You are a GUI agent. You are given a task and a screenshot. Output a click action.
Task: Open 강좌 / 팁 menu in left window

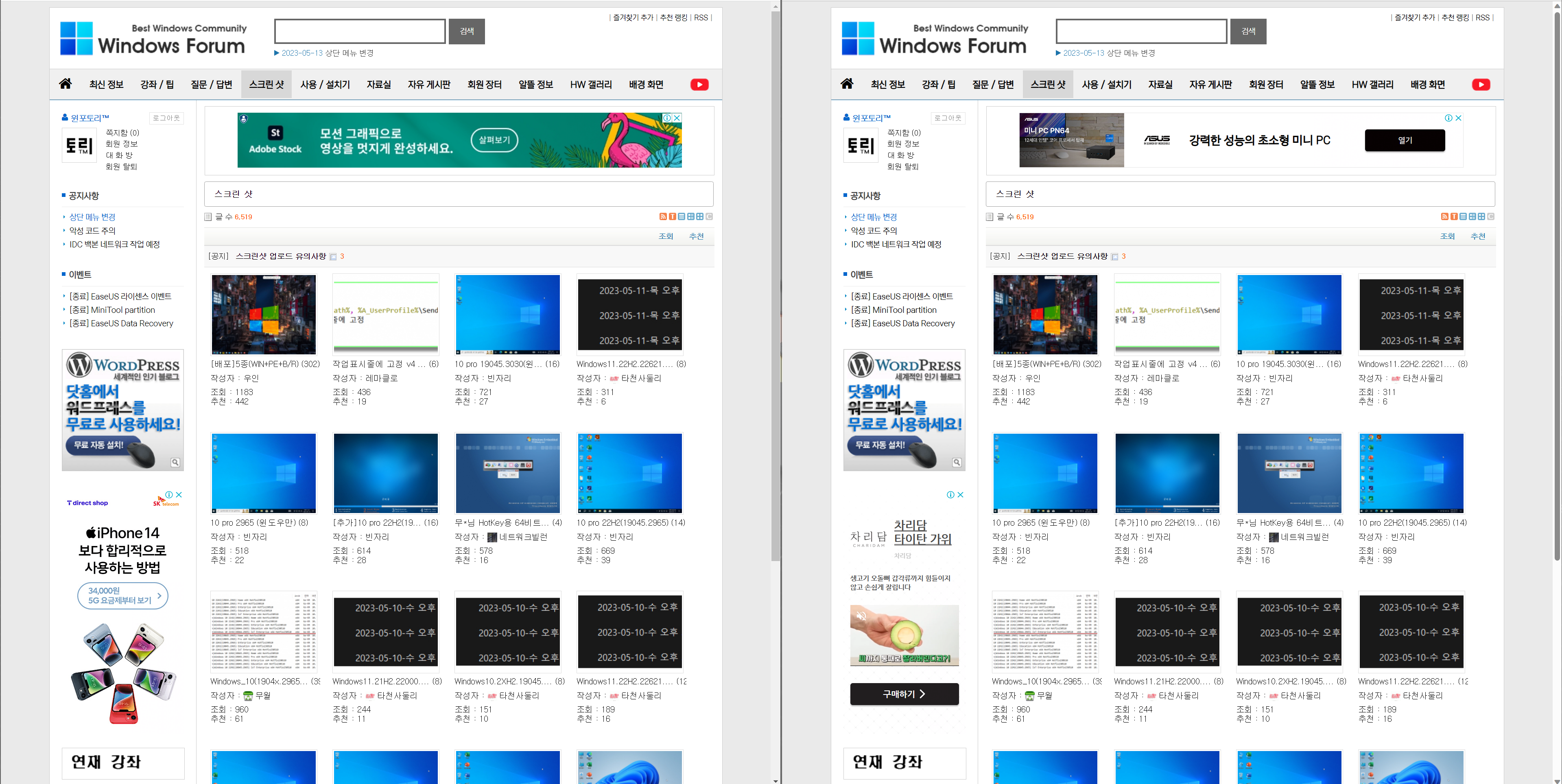(x=157, y=84)
